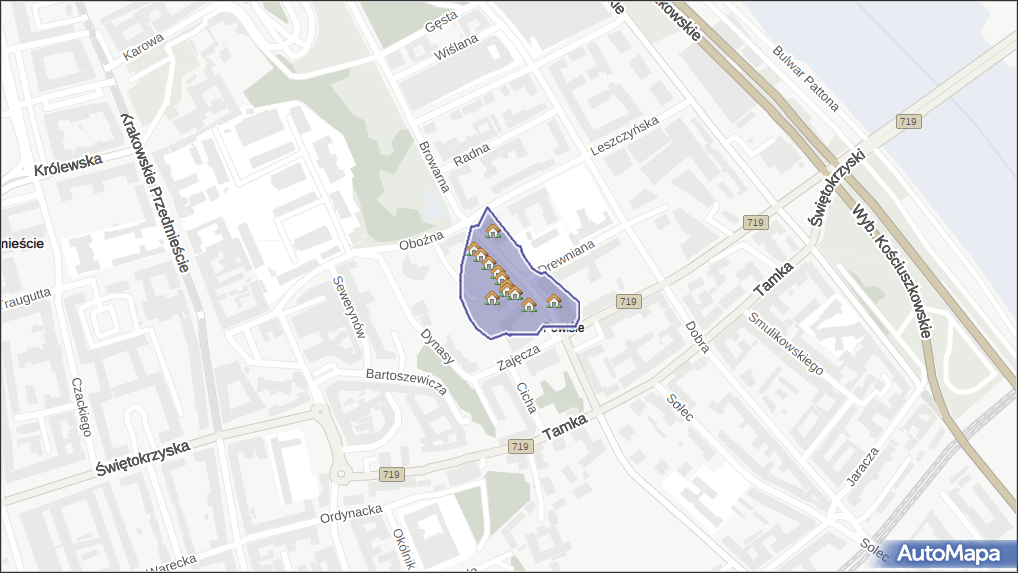The height and width of the screenshot is (573, 1018).
Task: Click the Bulwar Pattona label by the river
Action: 806,78
